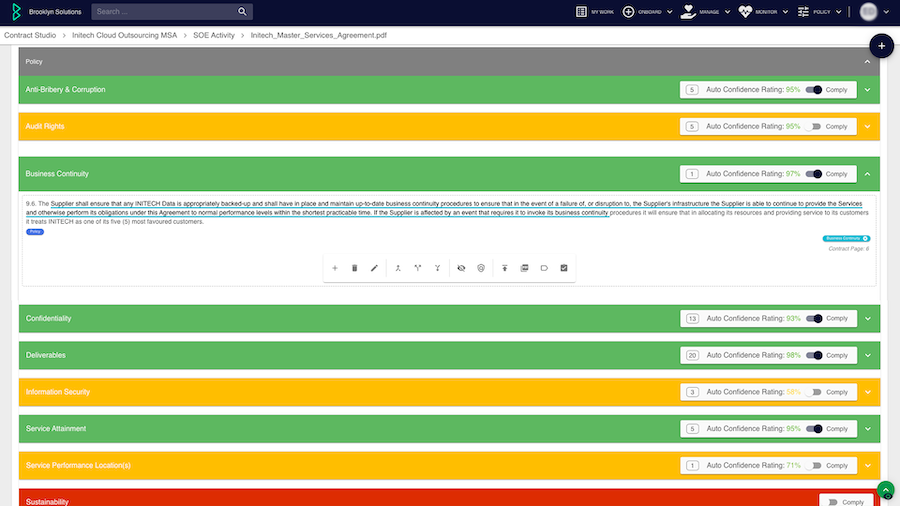Expand the Deliverables row chevron
Screen dimensions: 900x506
[x=868, y=355]
